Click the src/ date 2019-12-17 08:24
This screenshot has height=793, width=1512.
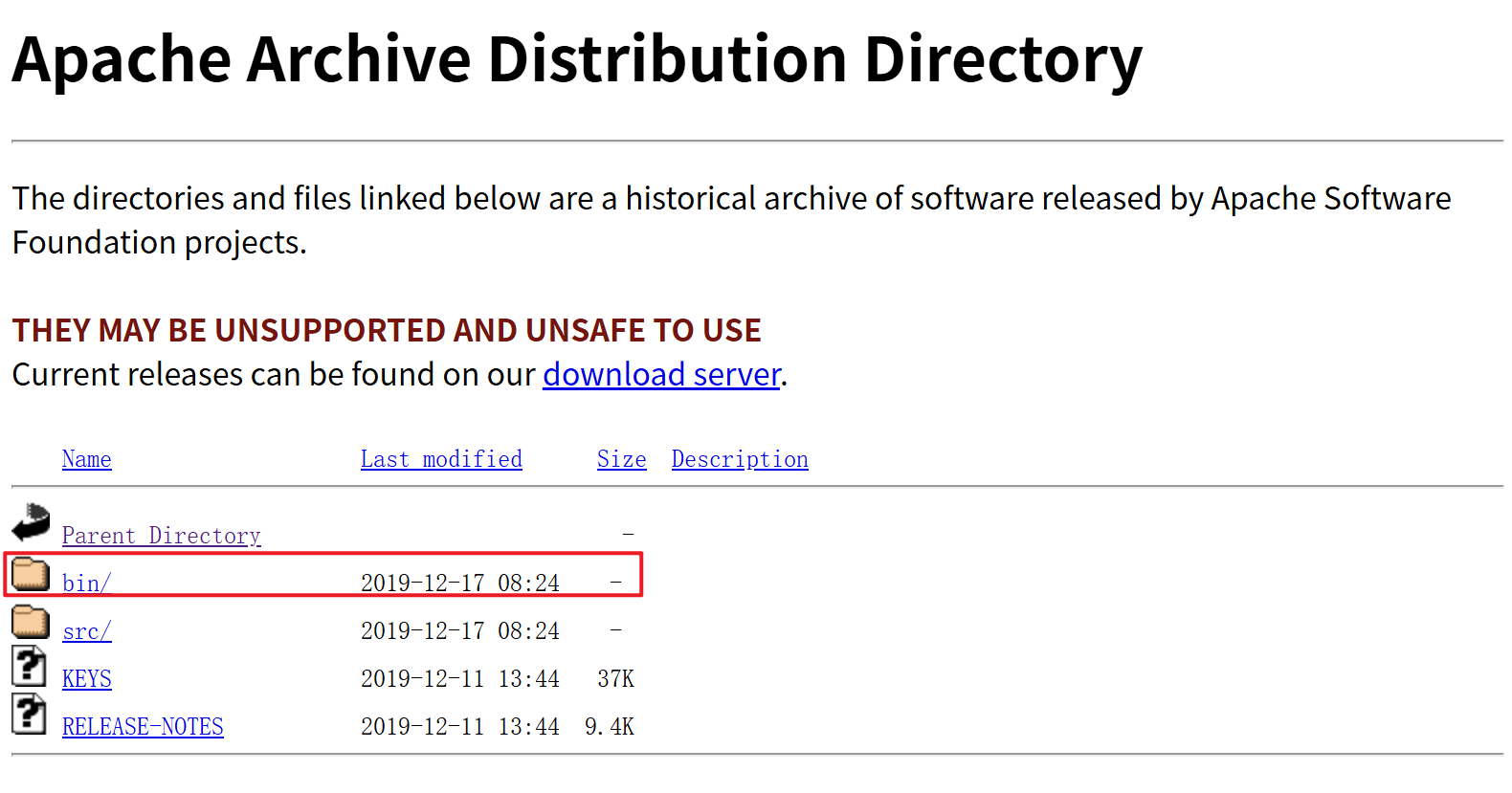[460, 631]
